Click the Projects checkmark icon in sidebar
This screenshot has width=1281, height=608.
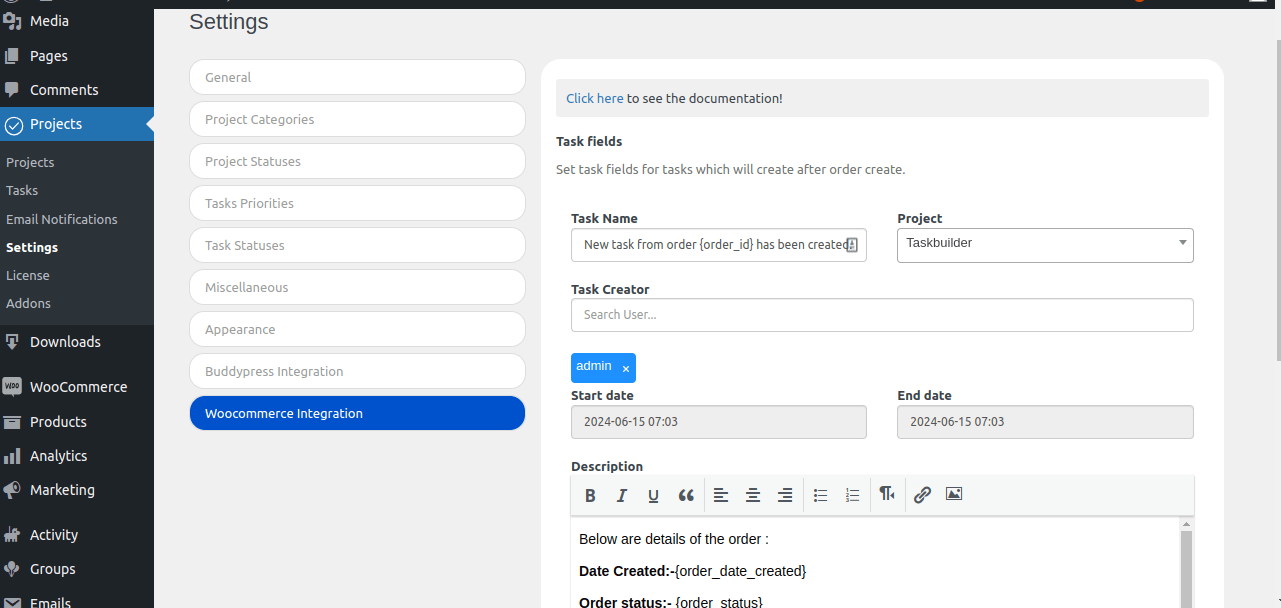[12, 125]
